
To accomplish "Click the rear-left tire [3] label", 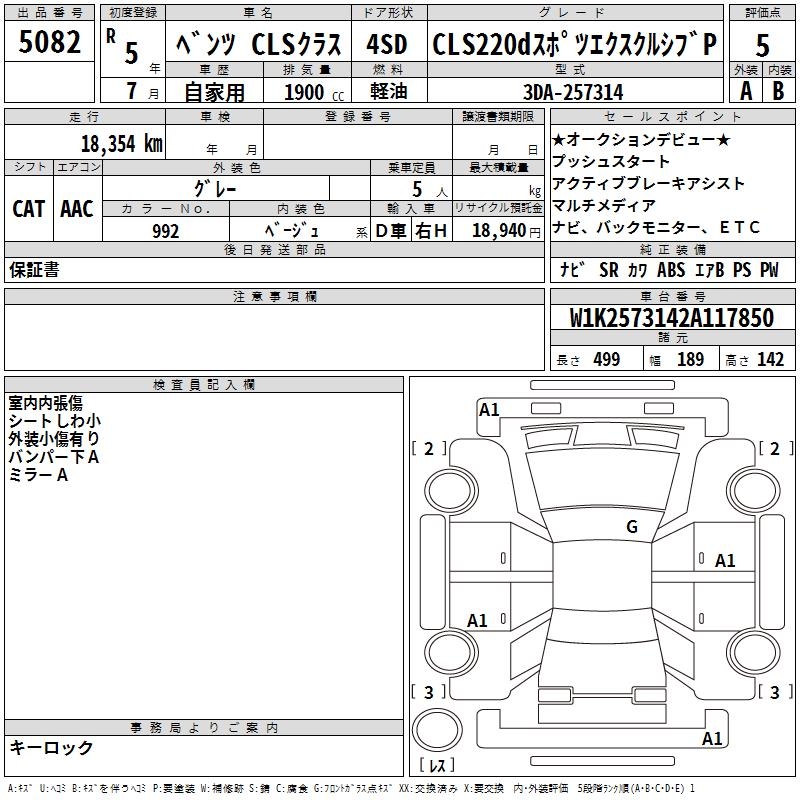I will click(x=429, y=692).
